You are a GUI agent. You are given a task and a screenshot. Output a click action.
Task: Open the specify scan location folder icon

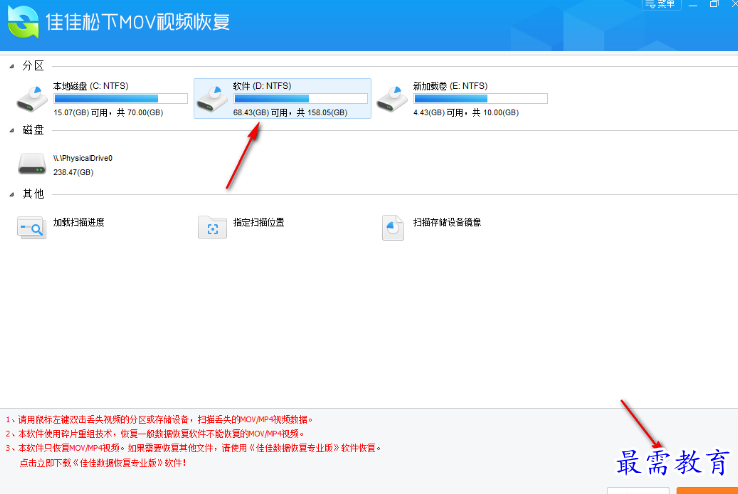(212, 228)
